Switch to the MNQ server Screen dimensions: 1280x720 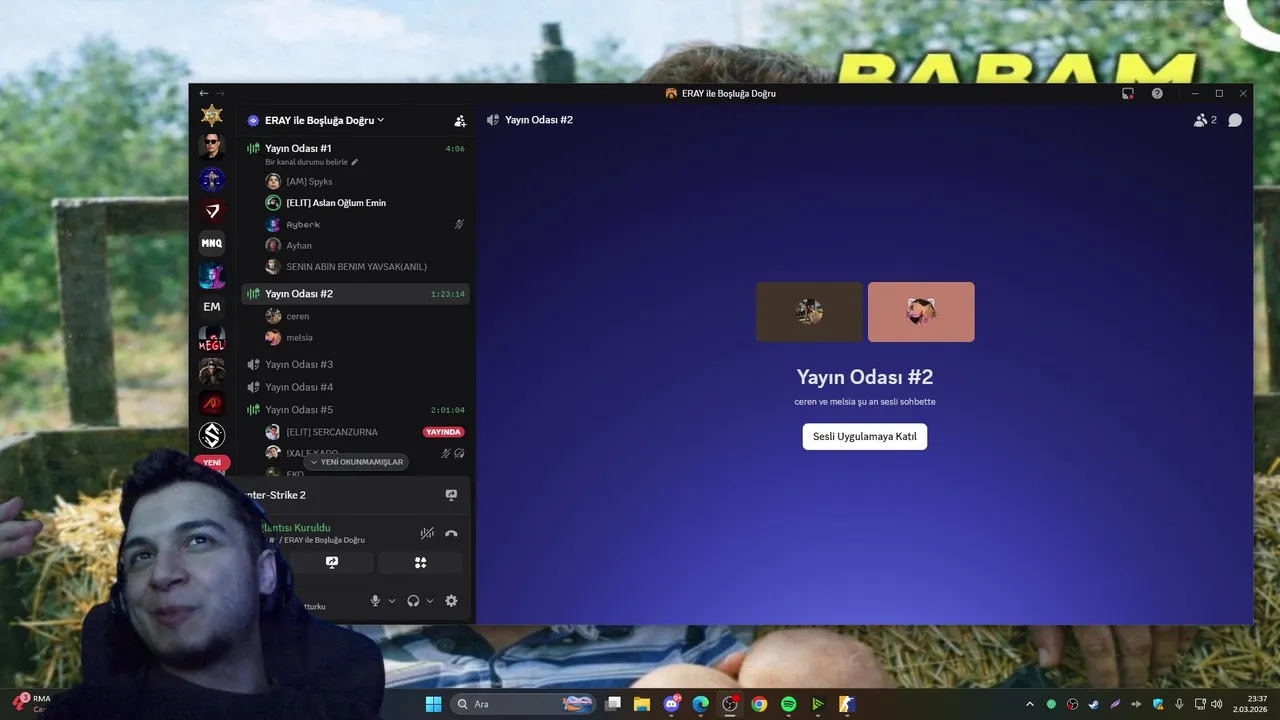tap(211, 243)
